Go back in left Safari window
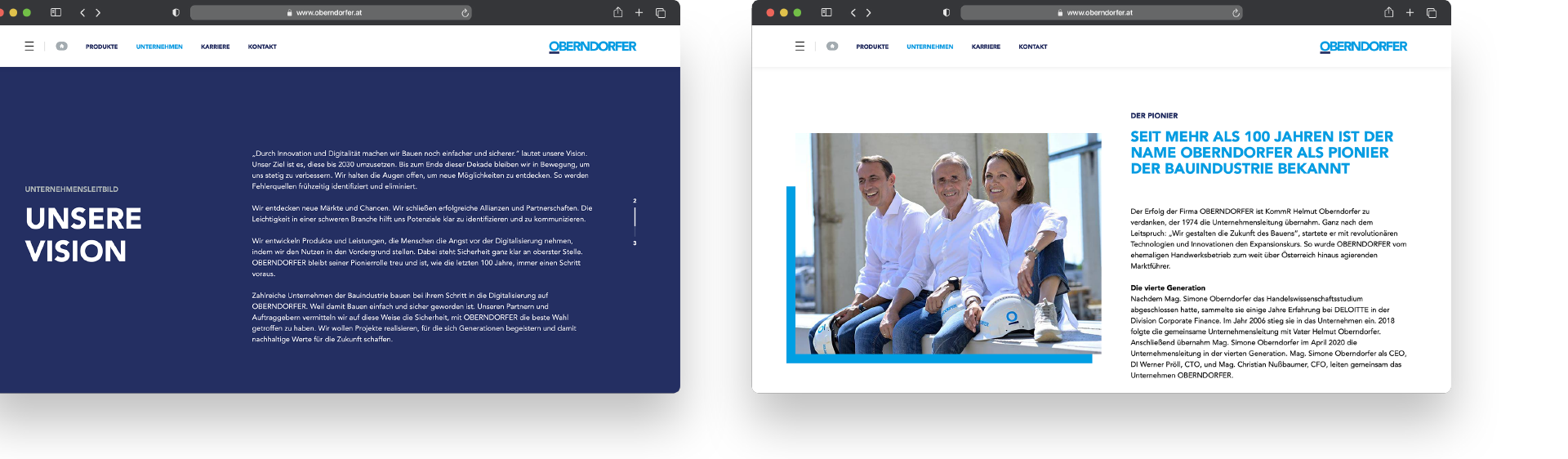 tap(82, 12)
